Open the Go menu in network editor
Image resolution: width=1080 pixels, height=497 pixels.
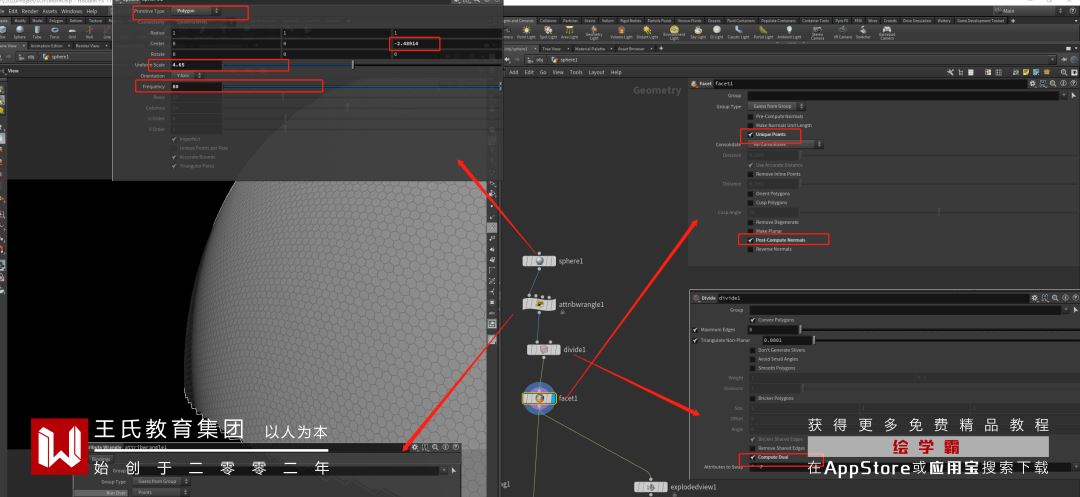[543, 72]
